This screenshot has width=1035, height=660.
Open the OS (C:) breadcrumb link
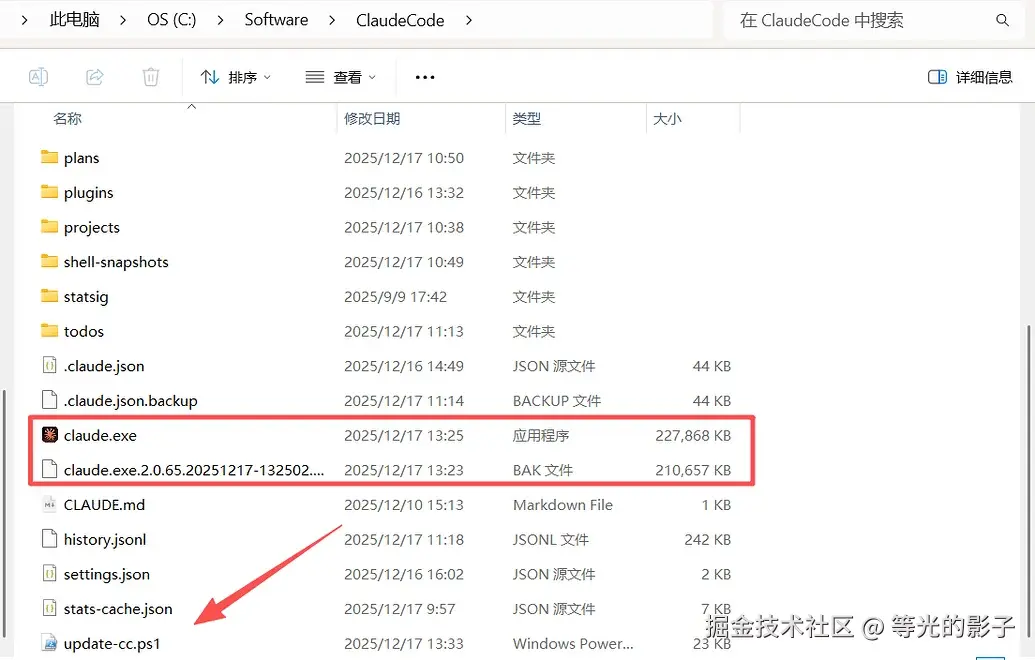tap(171, 19)
